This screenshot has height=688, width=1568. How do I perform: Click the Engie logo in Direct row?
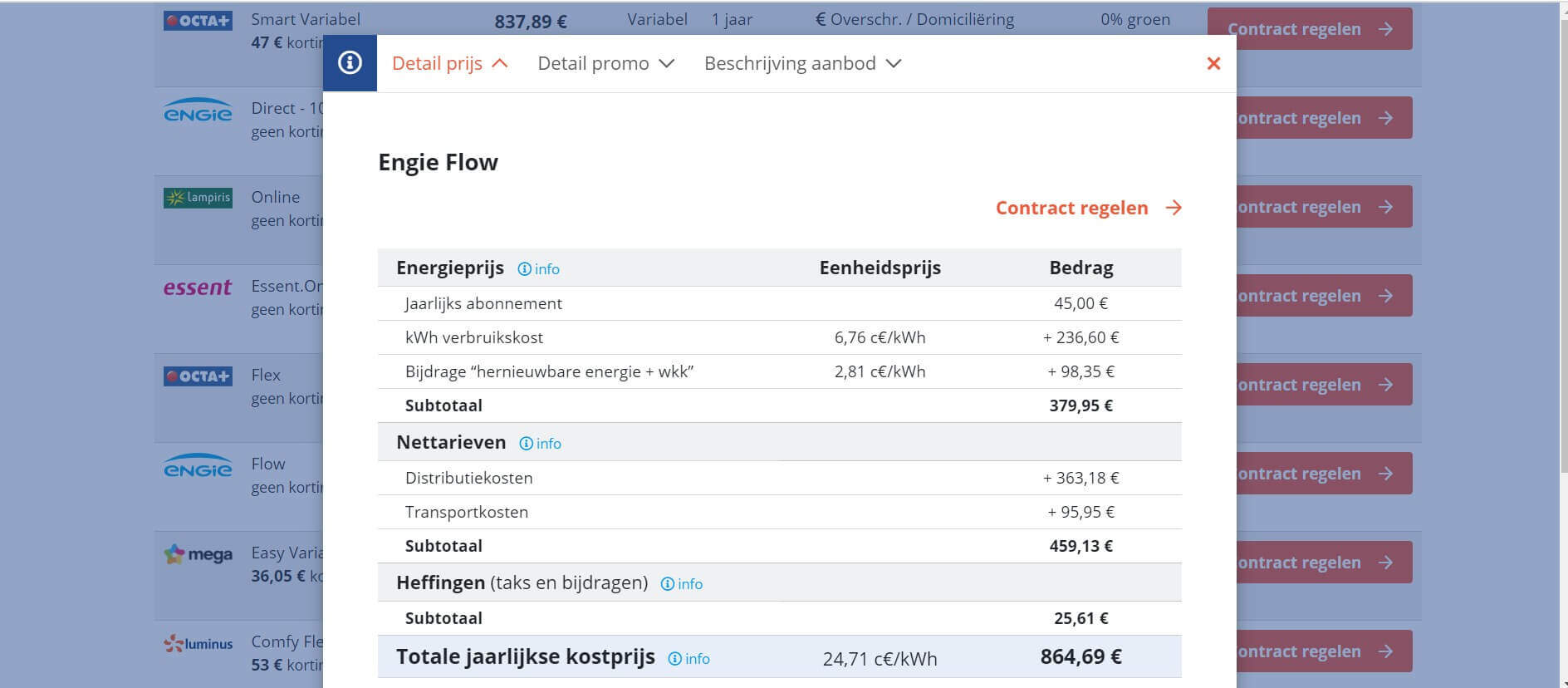tap(198, 111)
